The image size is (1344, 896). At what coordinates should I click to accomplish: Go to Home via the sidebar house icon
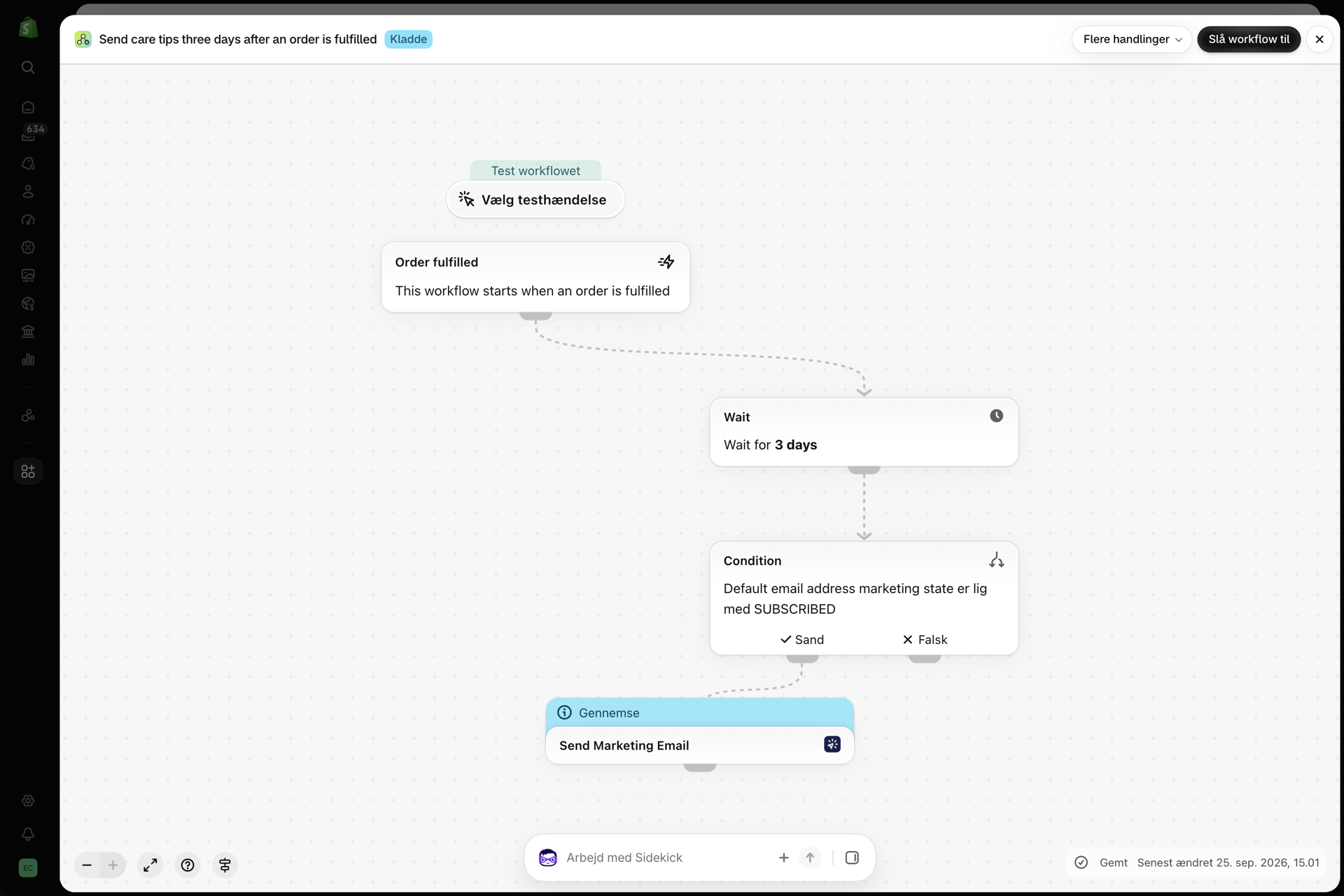(x=28, y=107)
